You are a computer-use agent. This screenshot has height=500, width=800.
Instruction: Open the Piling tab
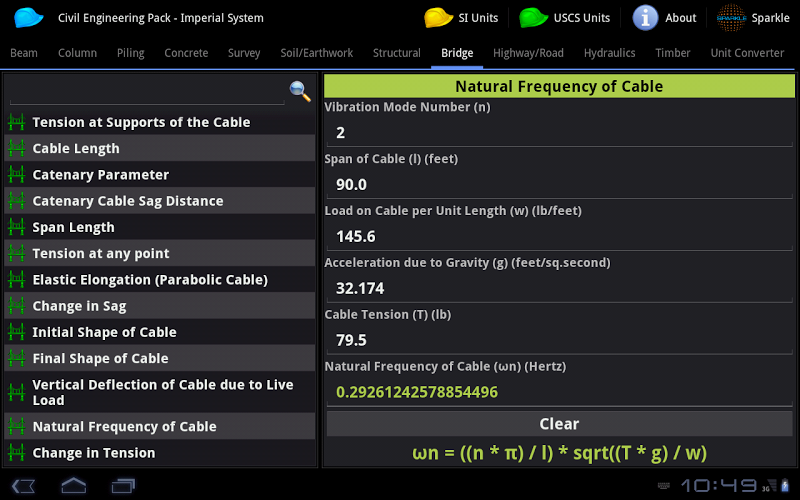(x=131, y=53)
